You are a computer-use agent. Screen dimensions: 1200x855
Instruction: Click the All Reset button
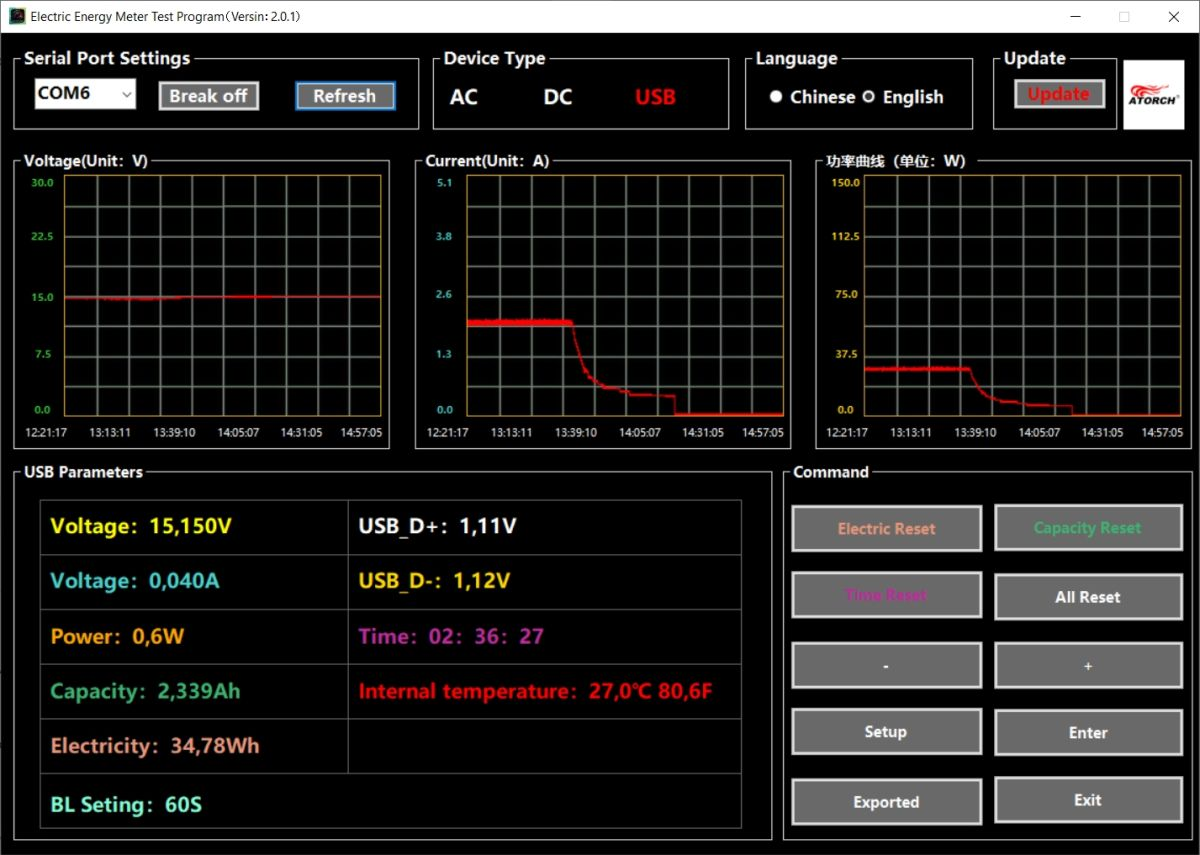coord(1088,597)
